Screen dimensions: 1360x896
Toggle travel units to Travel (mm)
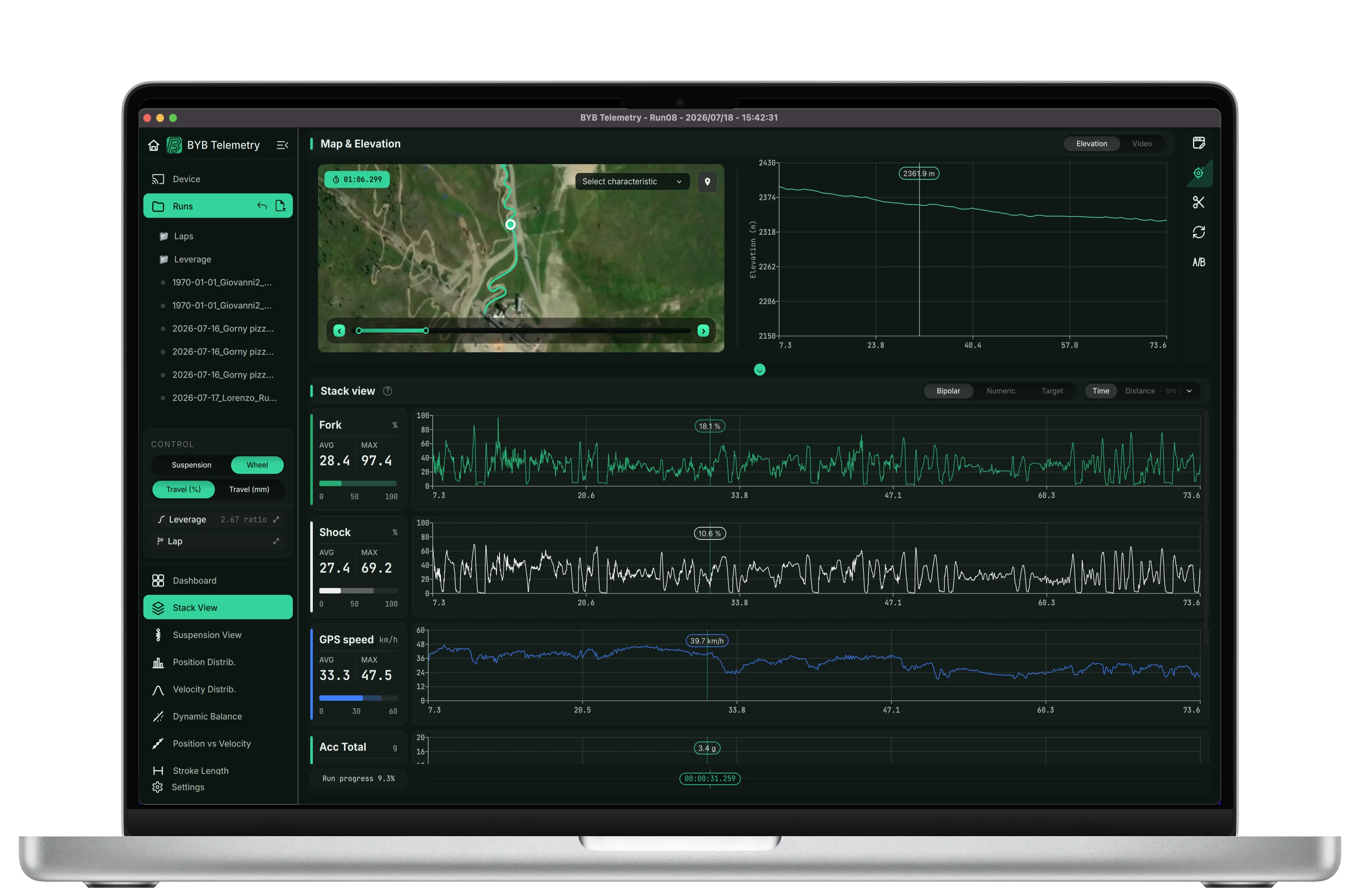tap(249, 490)
